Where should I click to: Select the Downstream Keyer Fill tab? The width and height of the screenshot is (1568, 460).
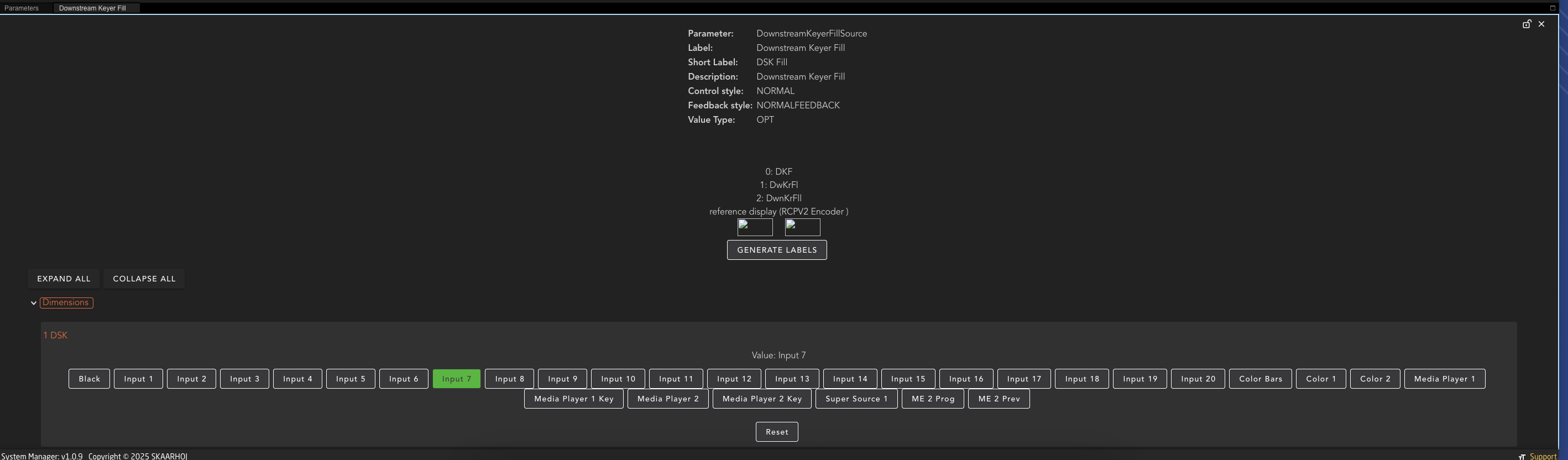click(x=92, y=8)
